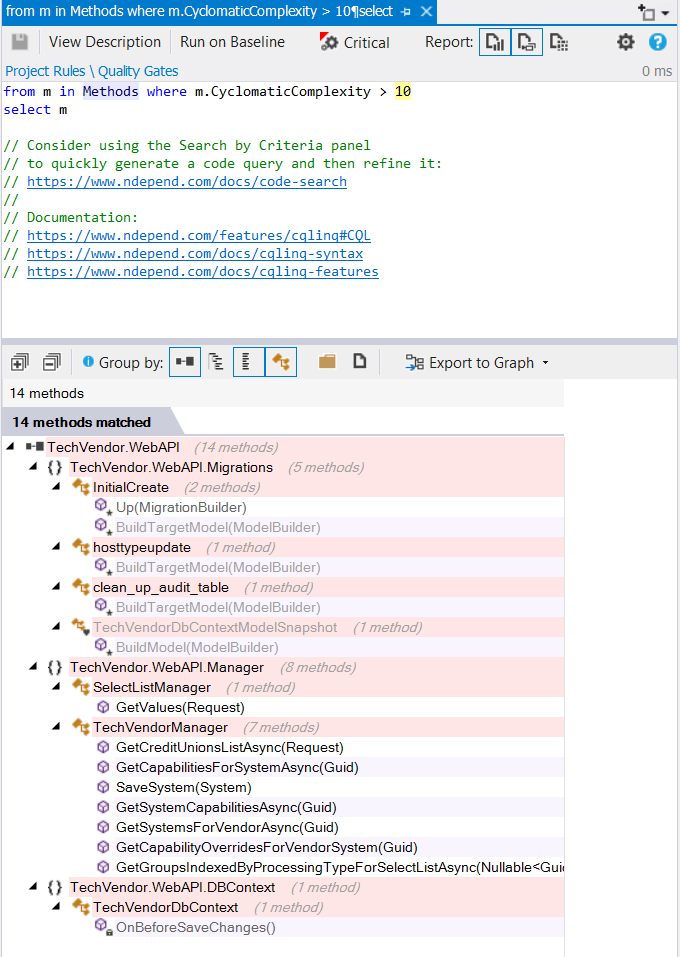Image resolution: width=680 pixels, height=957 pixels.
Task: Click Up(MigrationBuilder) method cube icon
Action: click(103, 507)
